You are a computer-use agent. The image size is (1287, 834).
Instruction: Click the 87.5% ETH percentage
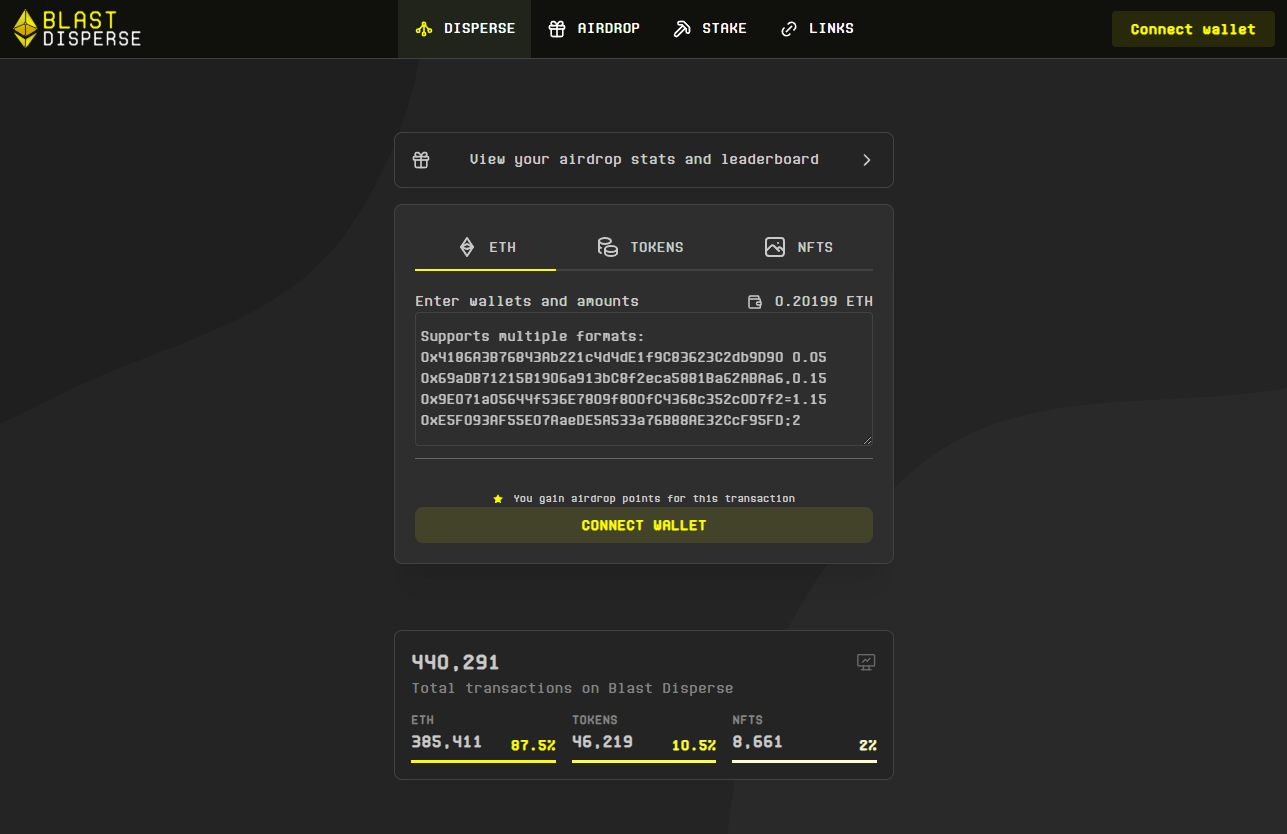pos(533,745)
